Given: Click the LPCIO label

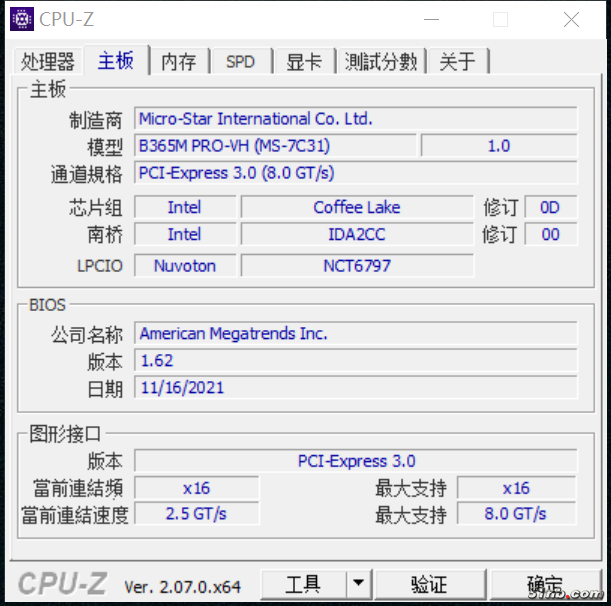Looking at the screenshot, I should (100, 266).
